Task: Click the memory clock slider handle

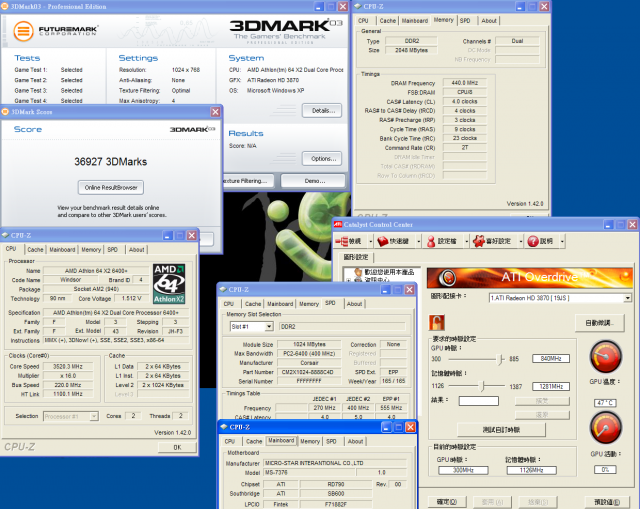Action: pos(482,386)
